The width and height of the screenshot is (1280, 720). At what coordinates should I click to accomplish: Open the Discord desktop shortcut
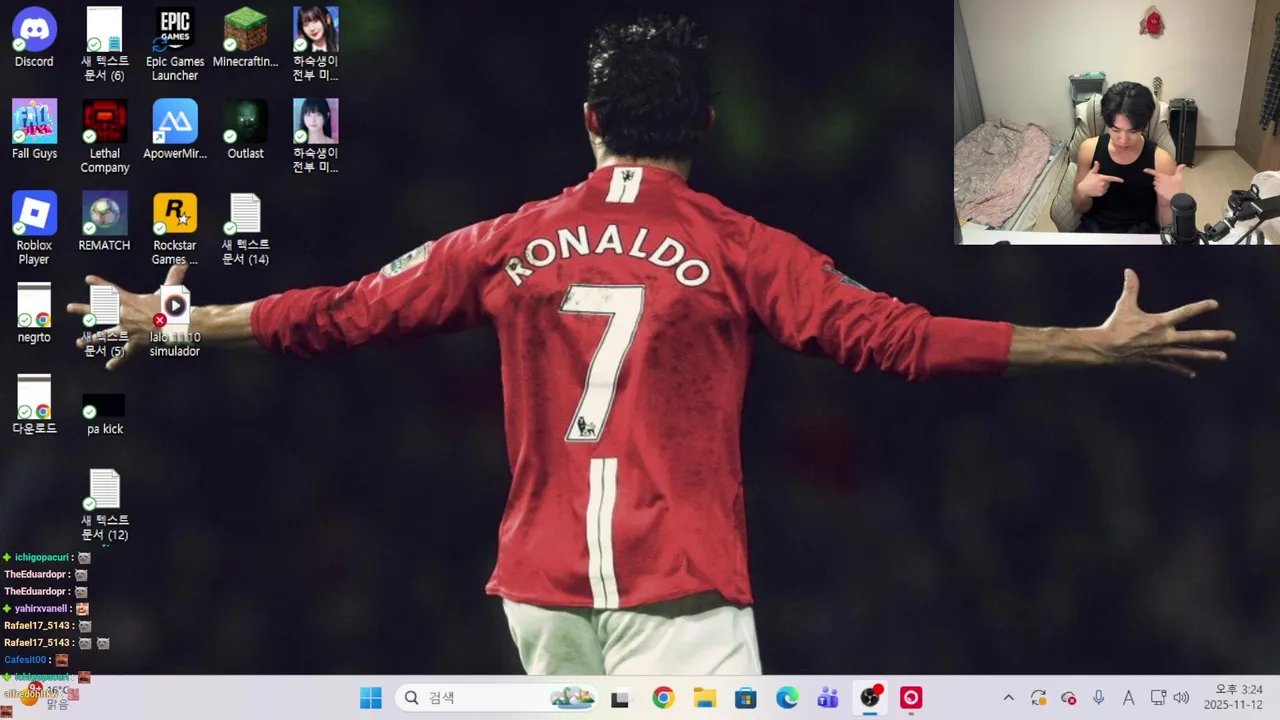pyautogui.click(x=34, y=38)
